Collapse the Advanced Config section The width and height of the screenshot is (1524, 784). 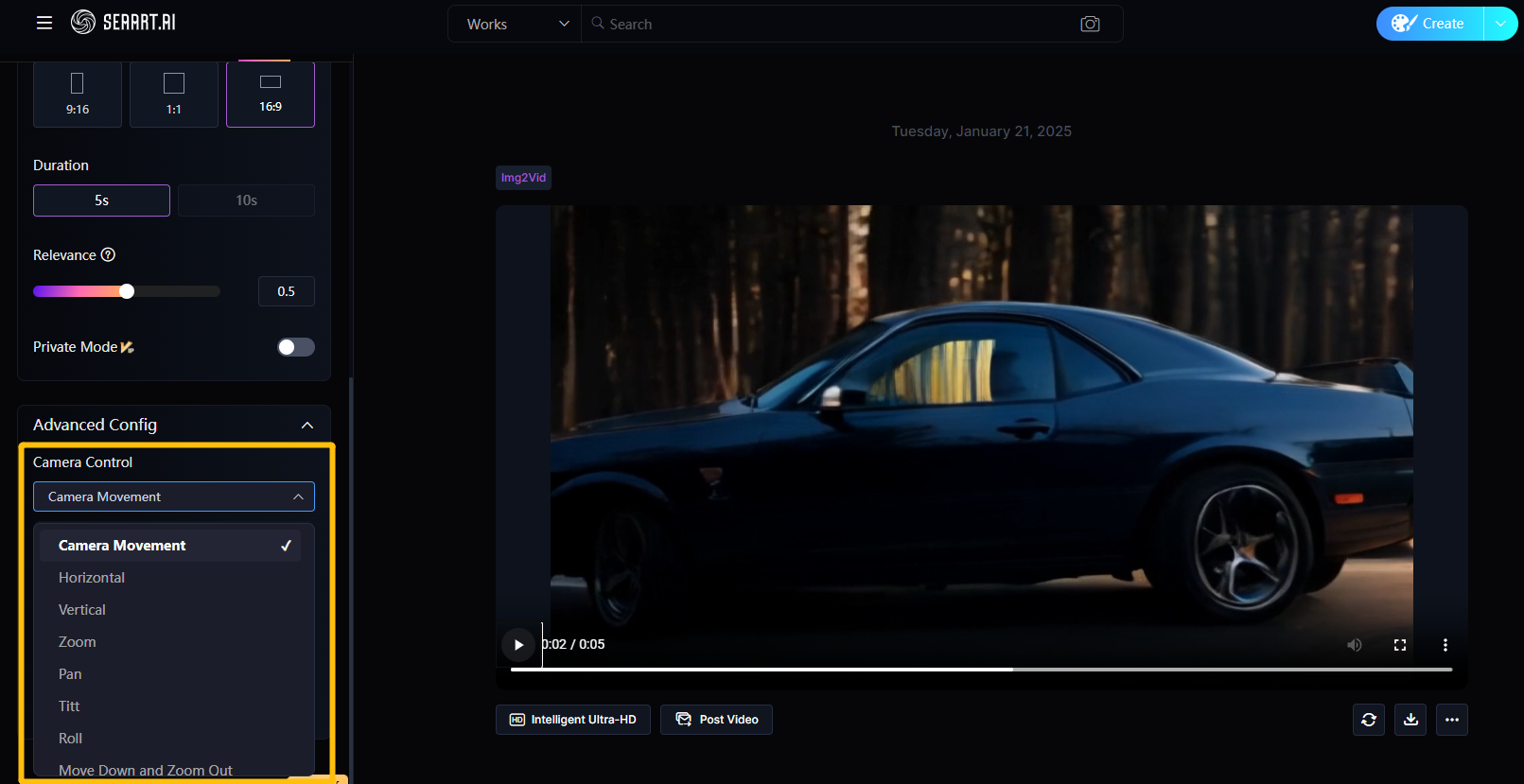[x=307, y=426]
